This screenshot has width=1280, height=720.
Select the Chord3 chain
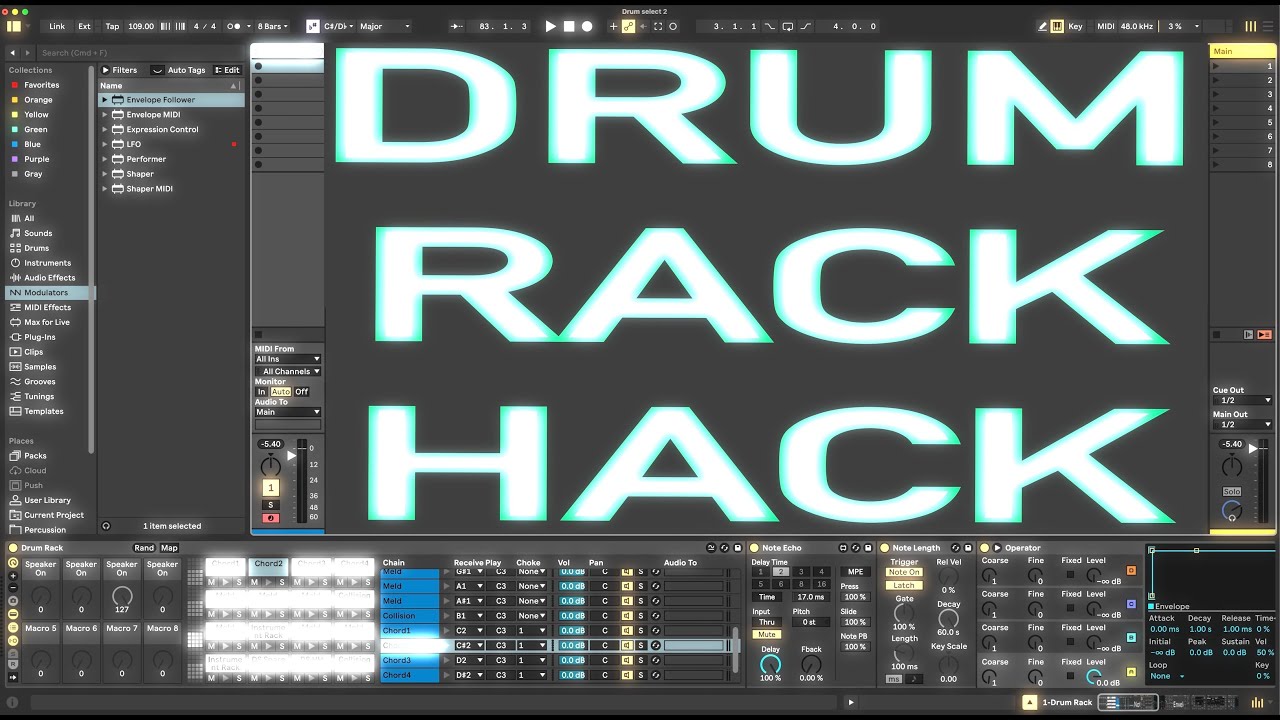410,660
